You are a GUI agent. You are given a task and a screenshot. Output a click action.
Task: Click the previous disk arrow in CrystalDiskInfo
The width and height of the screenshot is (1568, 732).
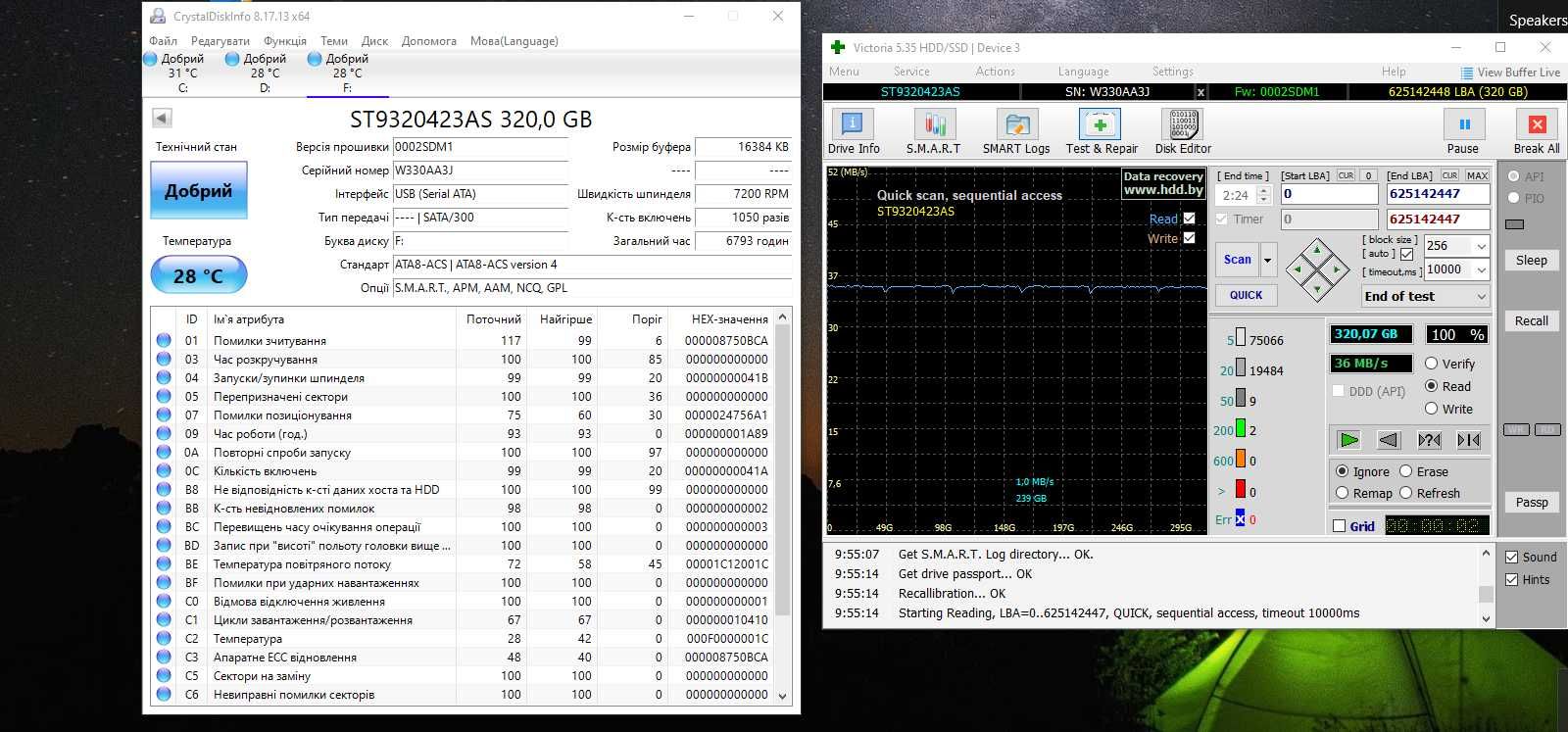[x=163, y=119]
